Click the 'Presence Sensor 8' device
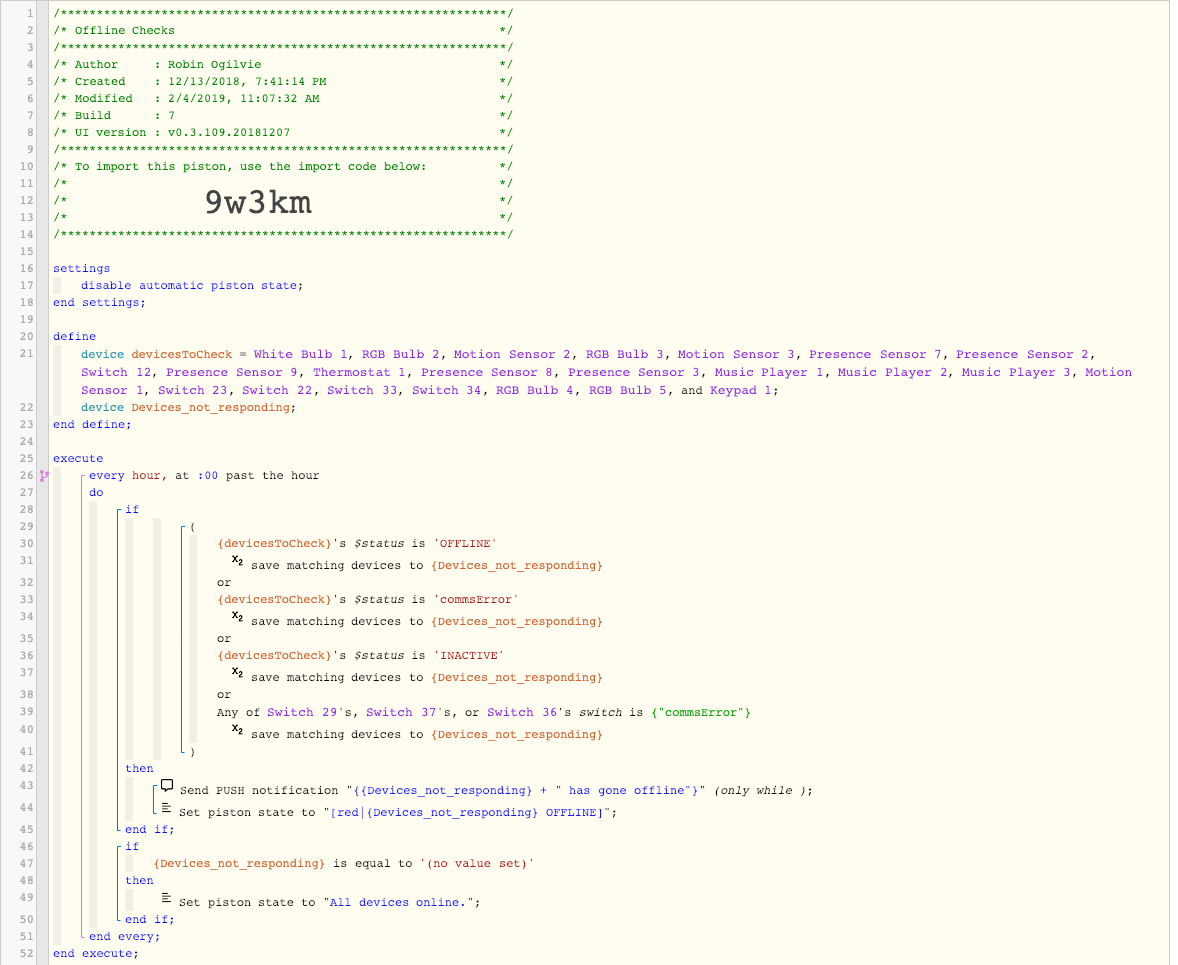Image resolution: width=1178 pixels, height=965 pixels. pos(487,373)
